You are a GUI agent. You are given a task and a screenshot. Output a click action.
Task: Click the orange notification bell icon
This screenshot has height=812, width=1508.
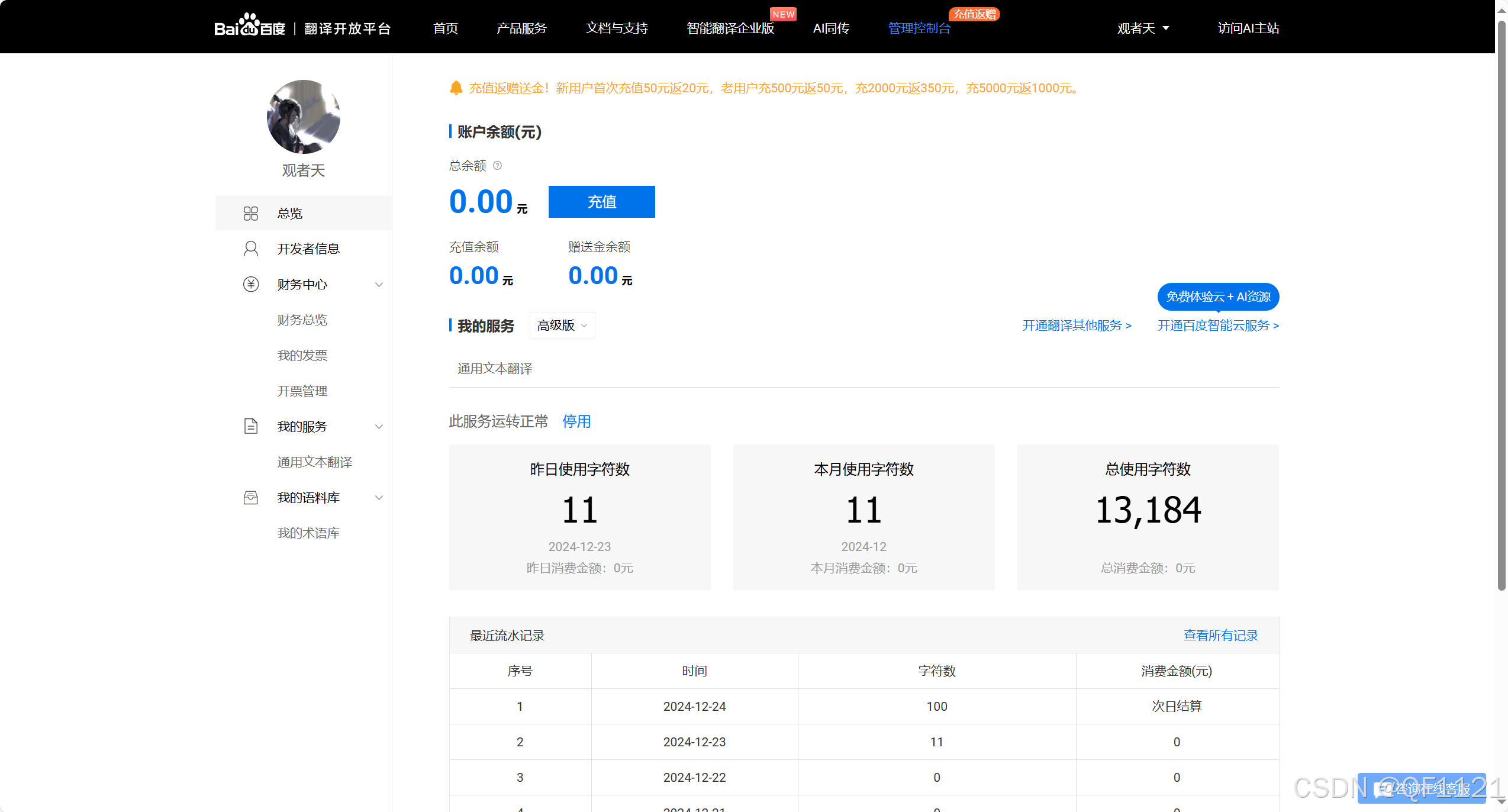tap(456, 88)
